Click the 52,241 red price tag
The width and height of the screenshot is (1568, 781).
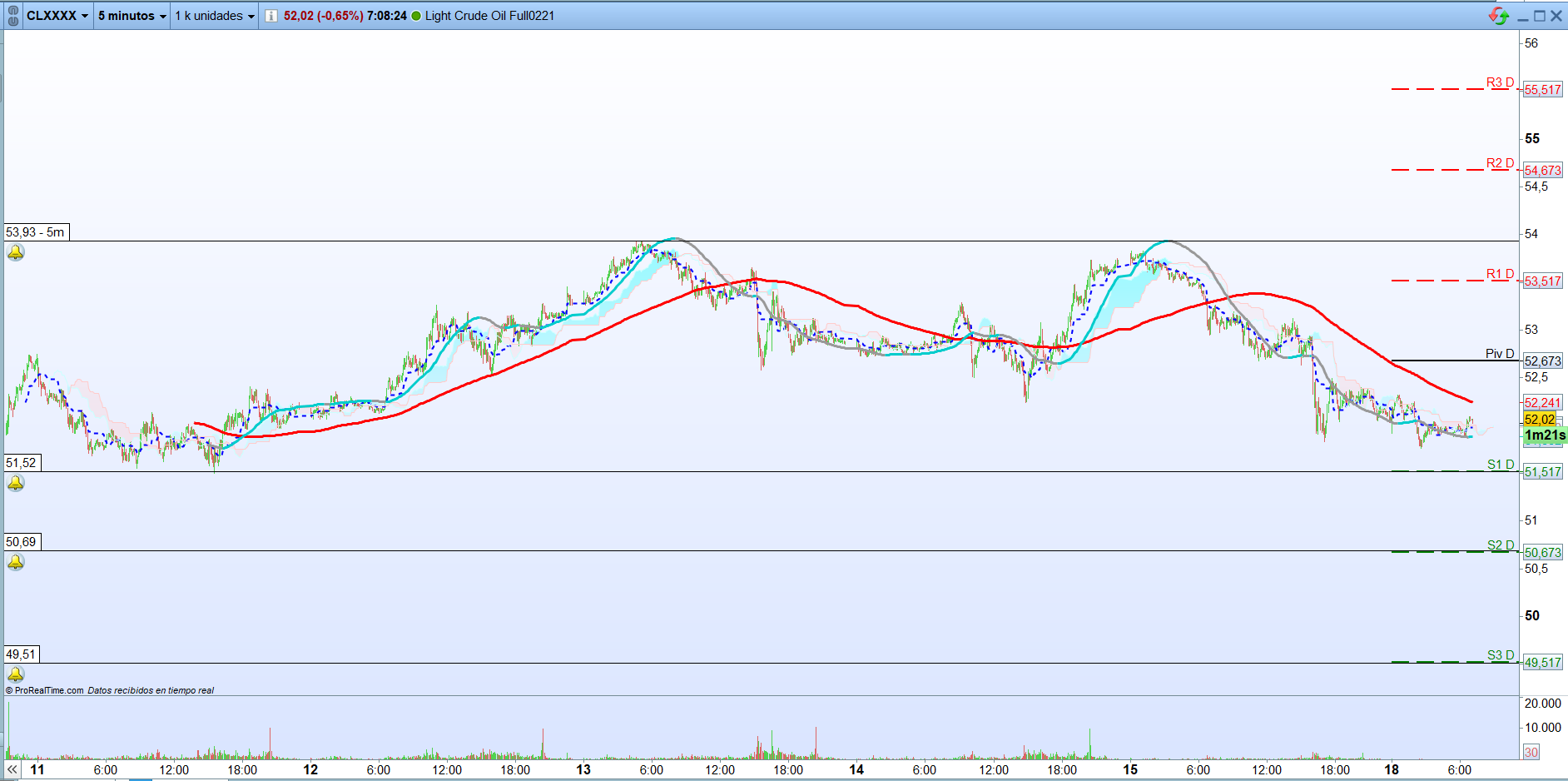point(1542,403)
